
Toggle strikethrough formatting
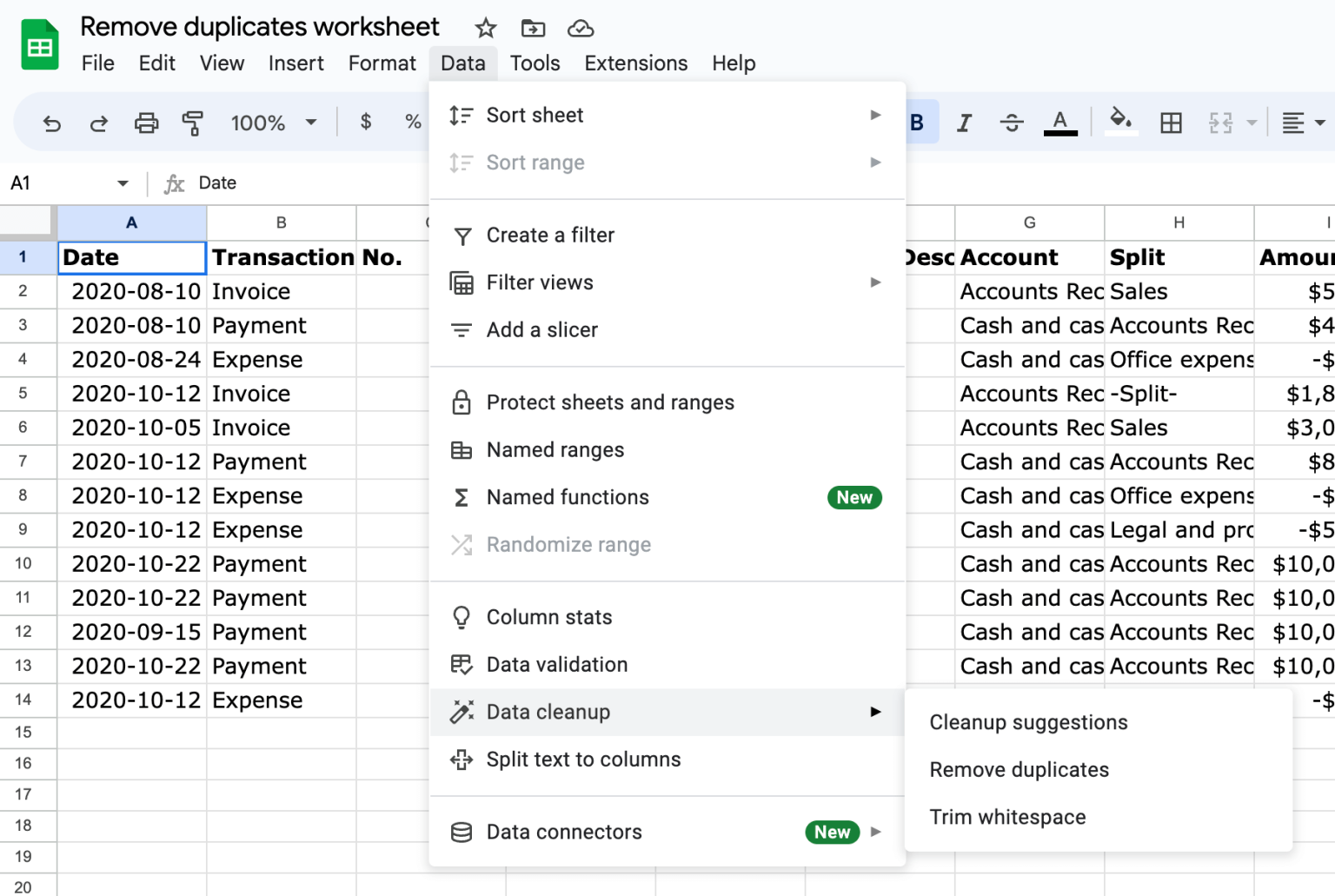(x=1011, y=122)
